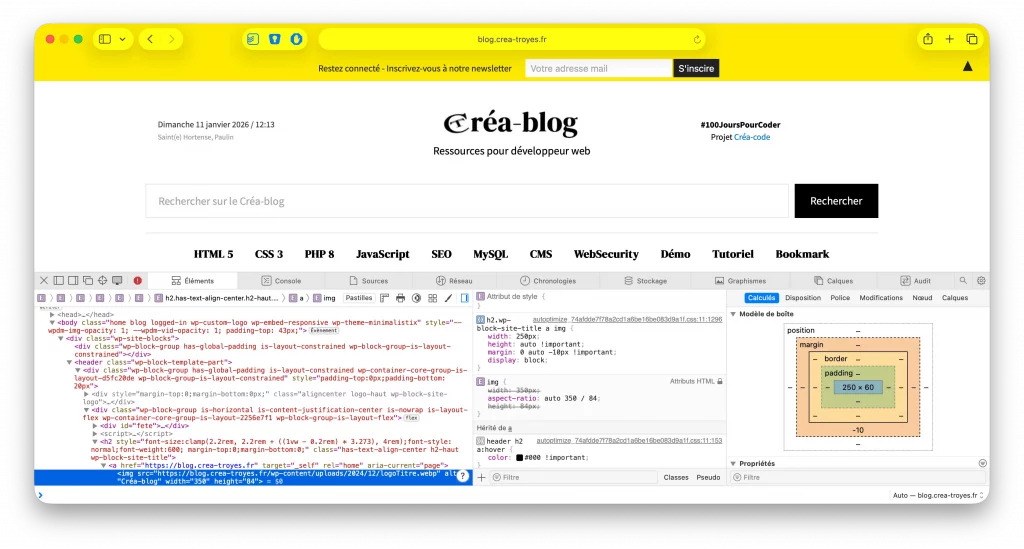The image size is (1024, 549).
Task: Open the sidebar toggle dropdown chevron
Action: point(122,39)
